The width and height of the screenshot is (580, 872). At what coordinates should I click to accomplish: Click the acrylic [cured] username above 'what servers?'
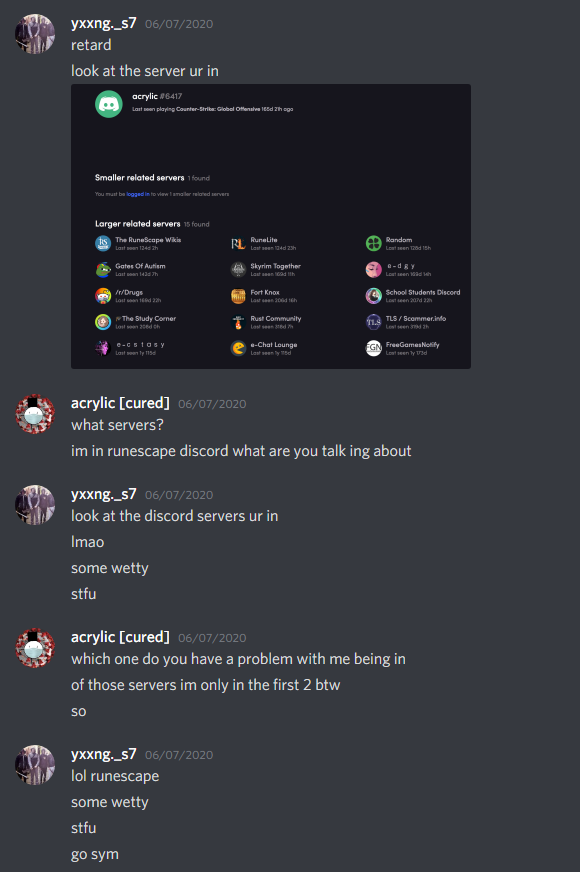[120, 403]
